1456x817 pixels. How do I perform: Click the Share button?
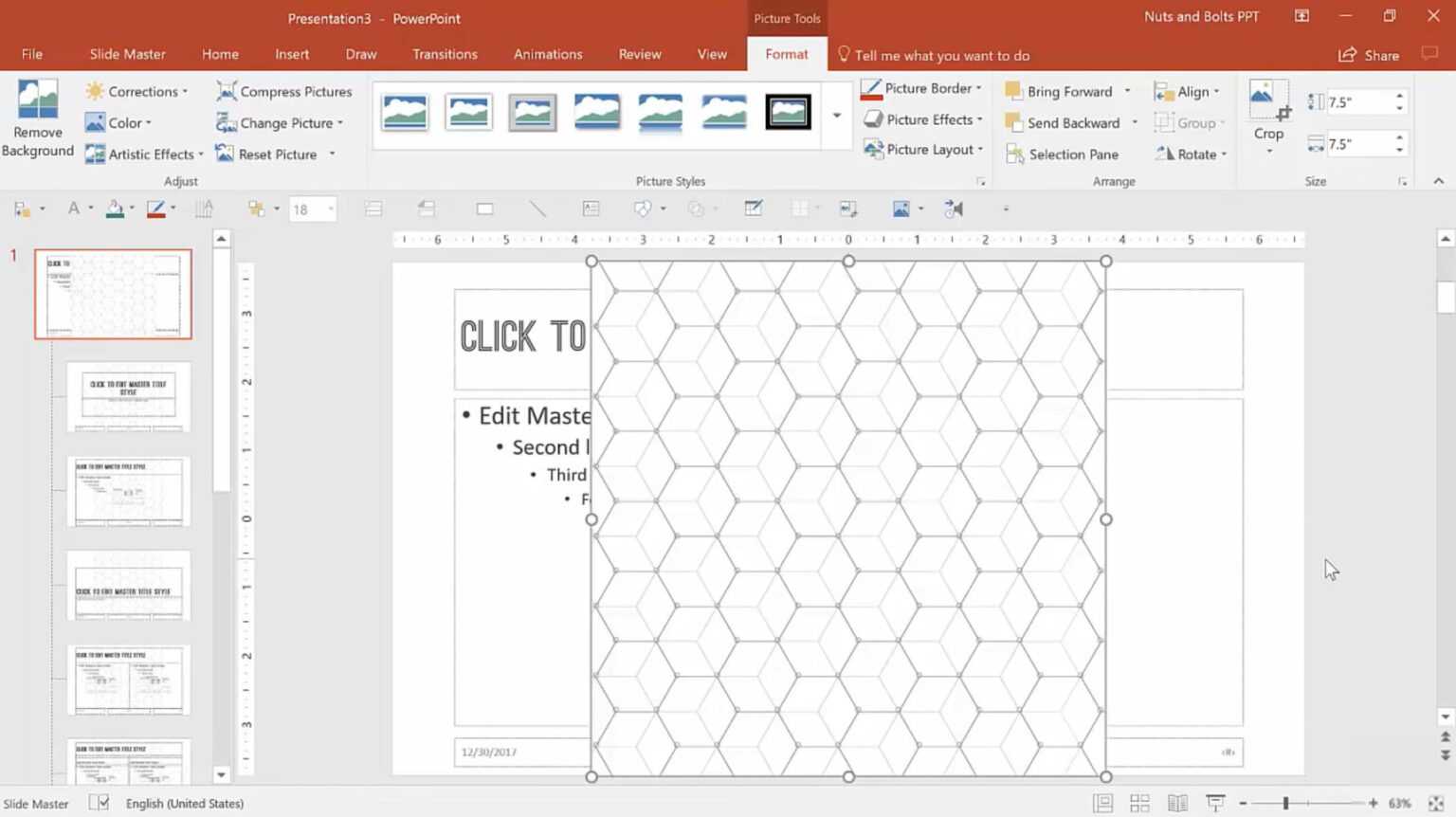click(x=1369, y=55)
